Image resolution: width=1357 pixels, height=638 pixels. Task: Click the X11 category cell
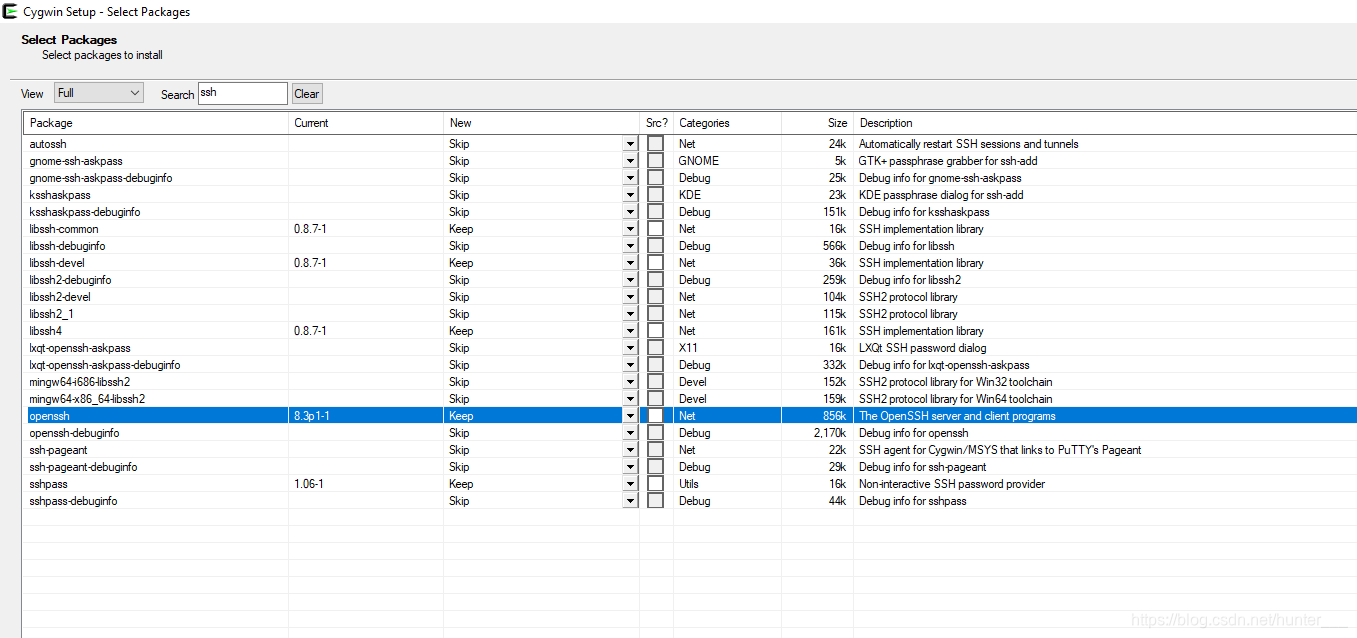click(x=688, y=348)
